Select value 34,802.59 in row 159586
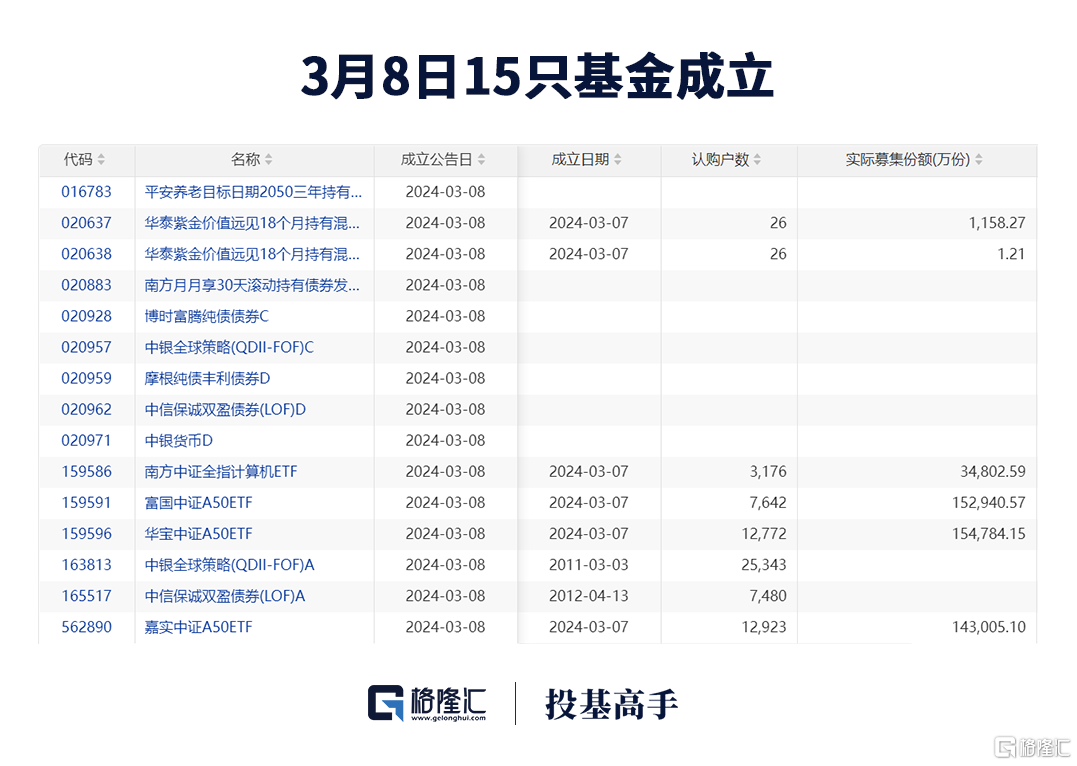The height and width of the screenshot is (766, 1077). point(993,471)
